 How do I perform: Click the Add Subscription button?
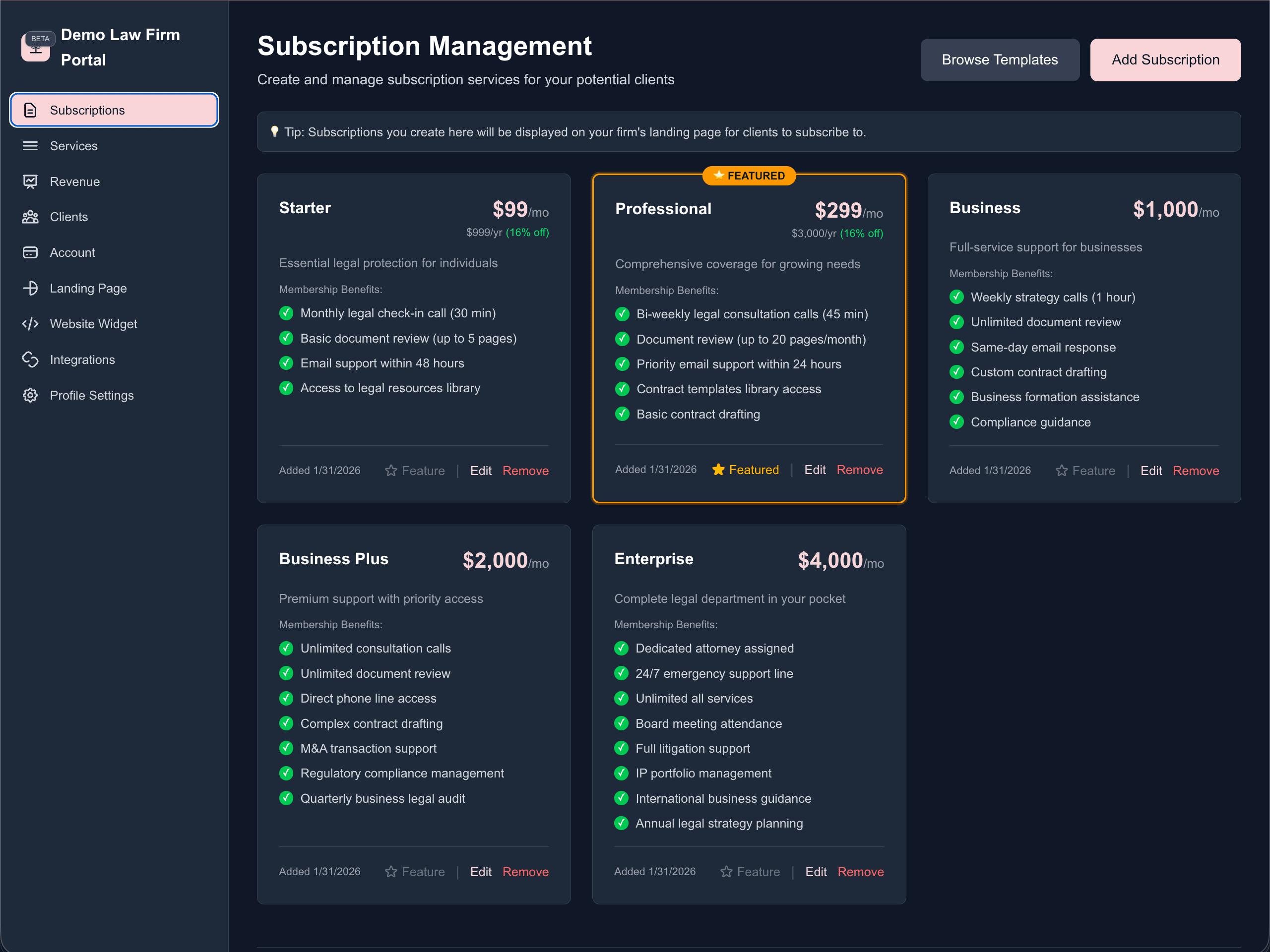coord(1165,59)
